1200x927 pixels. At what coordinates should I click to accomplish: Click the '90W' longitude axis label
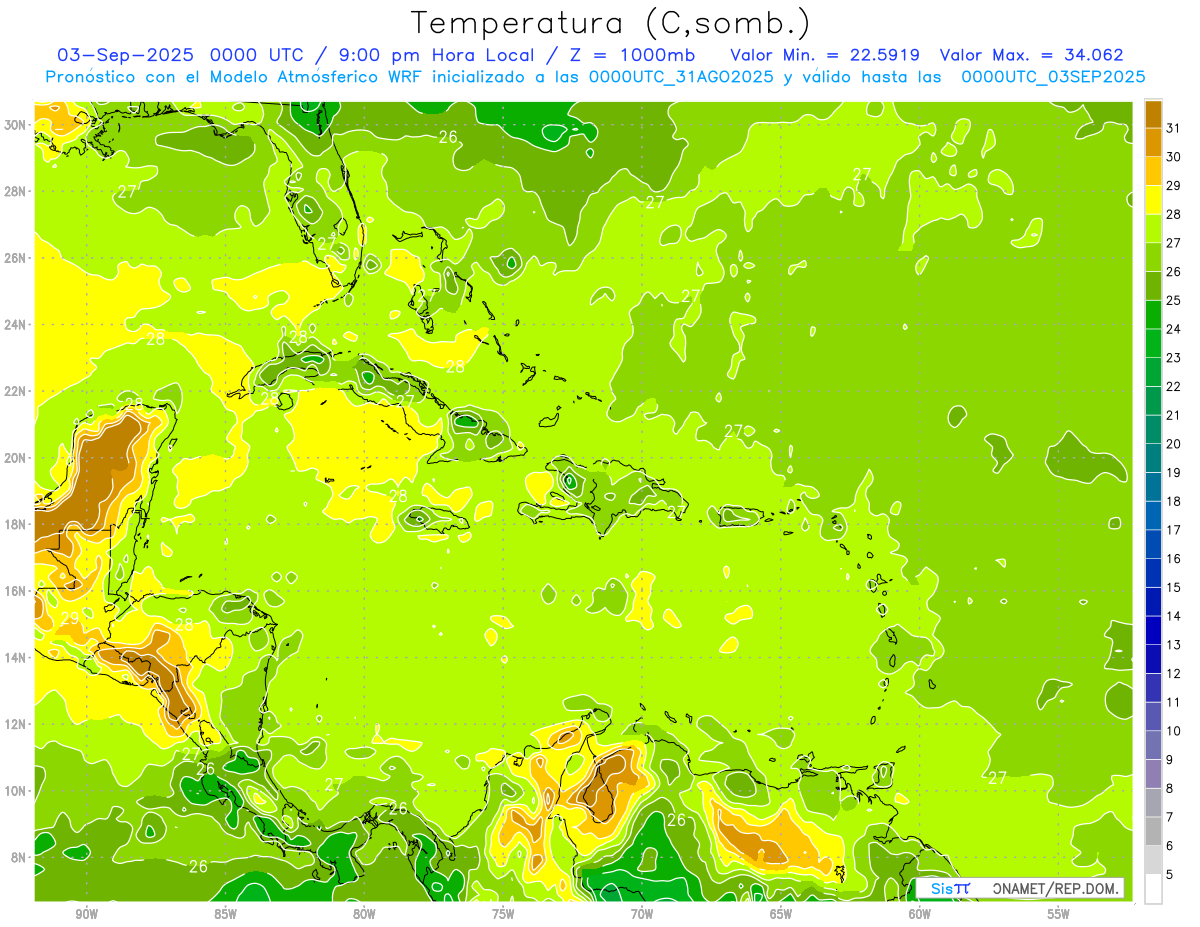[x=86, y=914]
